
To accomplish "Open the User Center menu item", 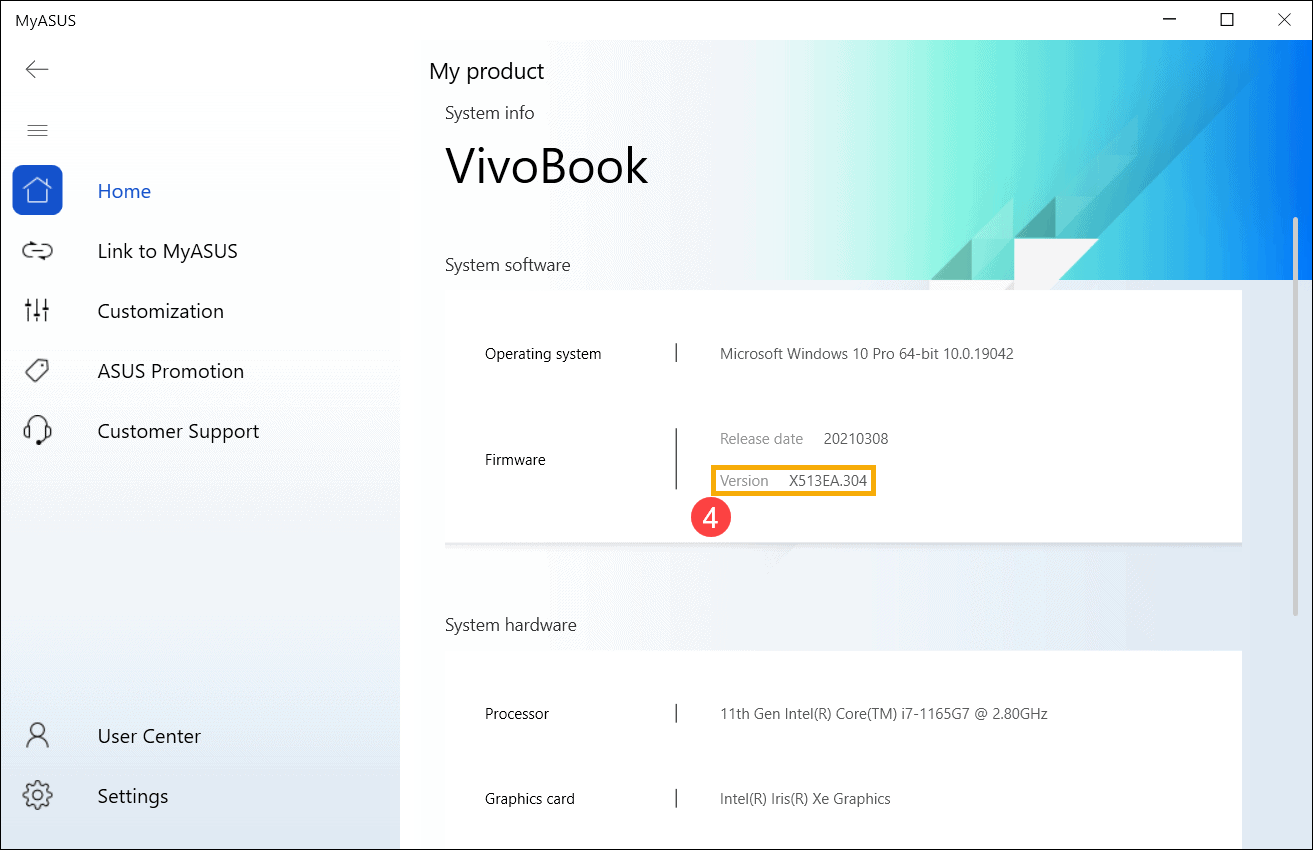I will point(149,736).
